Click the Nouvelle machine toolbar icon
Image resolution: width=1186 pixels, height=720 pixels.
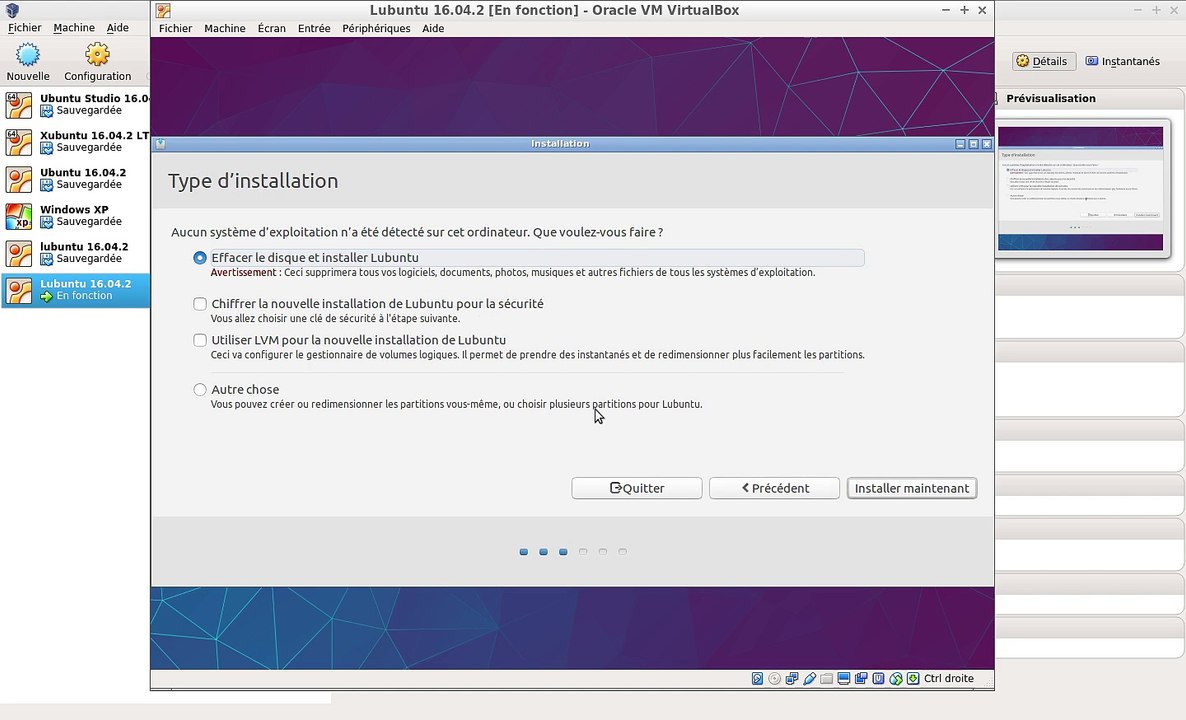[x=28, y=54]
